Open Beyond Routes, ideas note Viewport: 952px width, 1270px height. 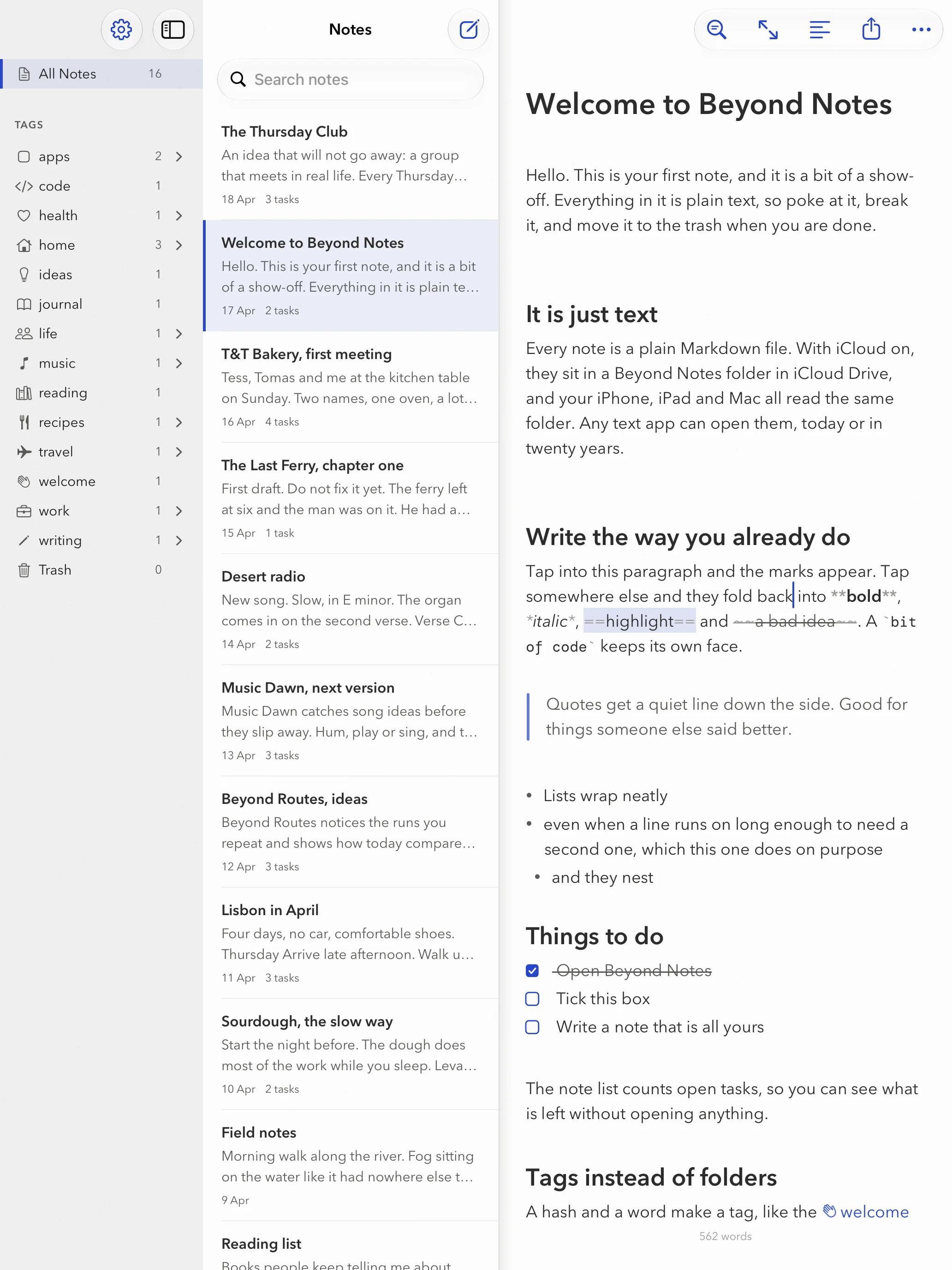click(351, 833)
